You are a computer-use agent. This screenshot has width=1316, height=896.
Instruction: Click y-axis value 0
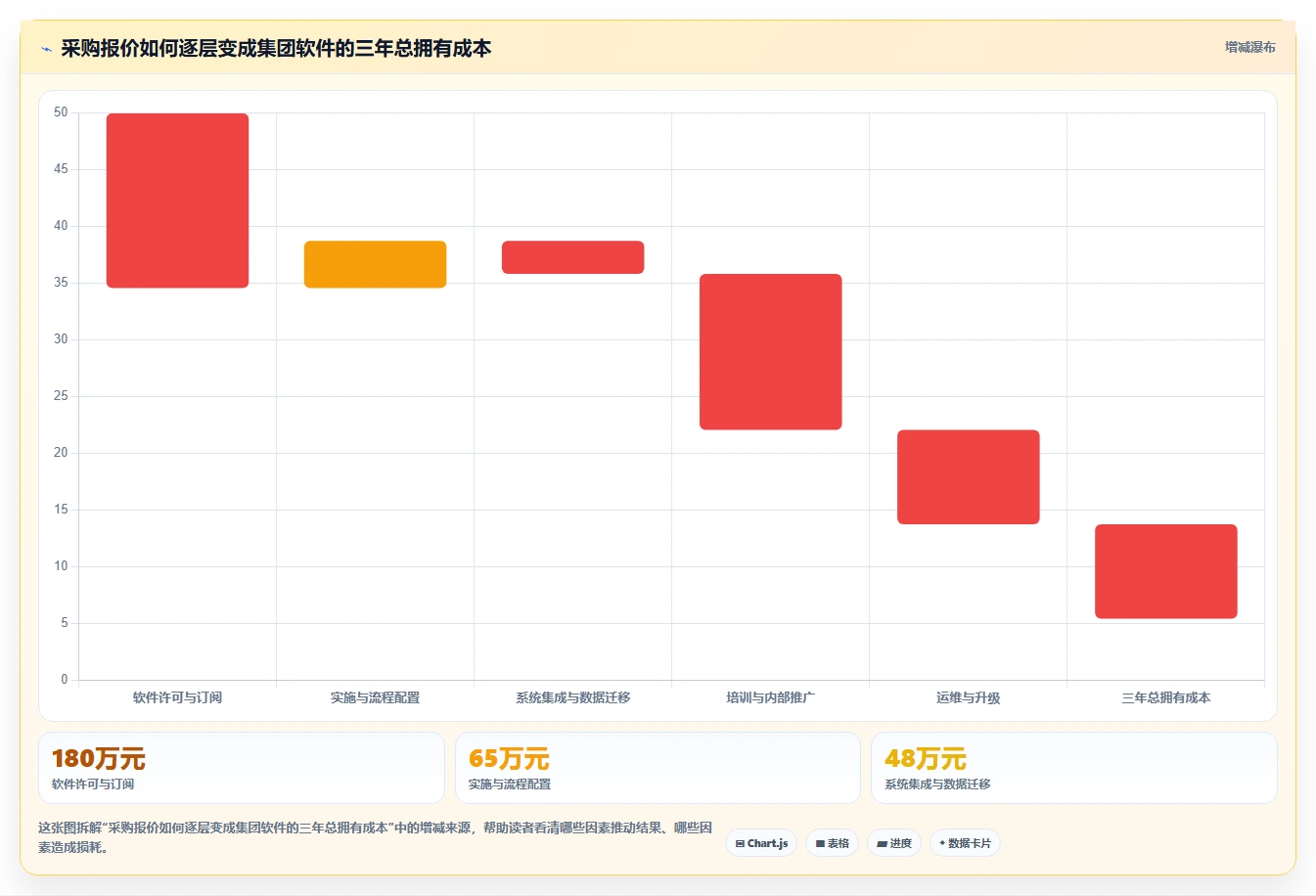[x=65, y=680]
